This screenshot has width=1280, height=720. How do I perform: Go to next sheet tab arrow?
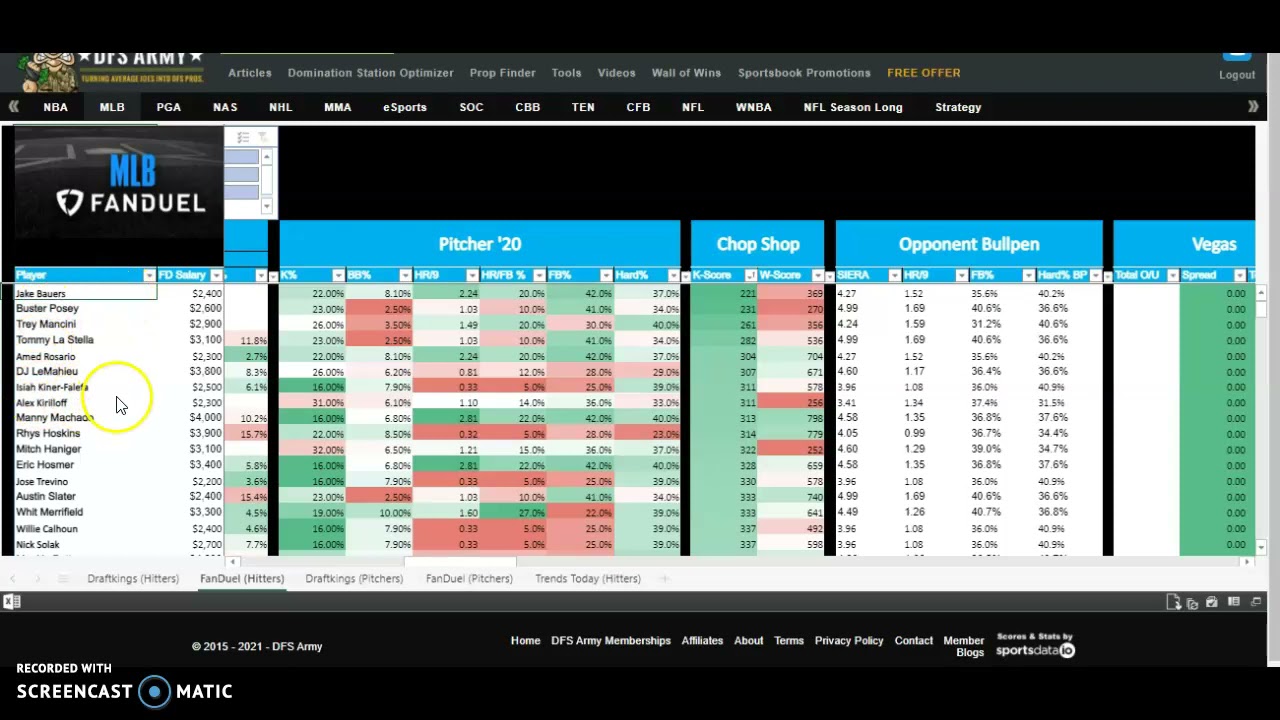[x=38, y=579]
